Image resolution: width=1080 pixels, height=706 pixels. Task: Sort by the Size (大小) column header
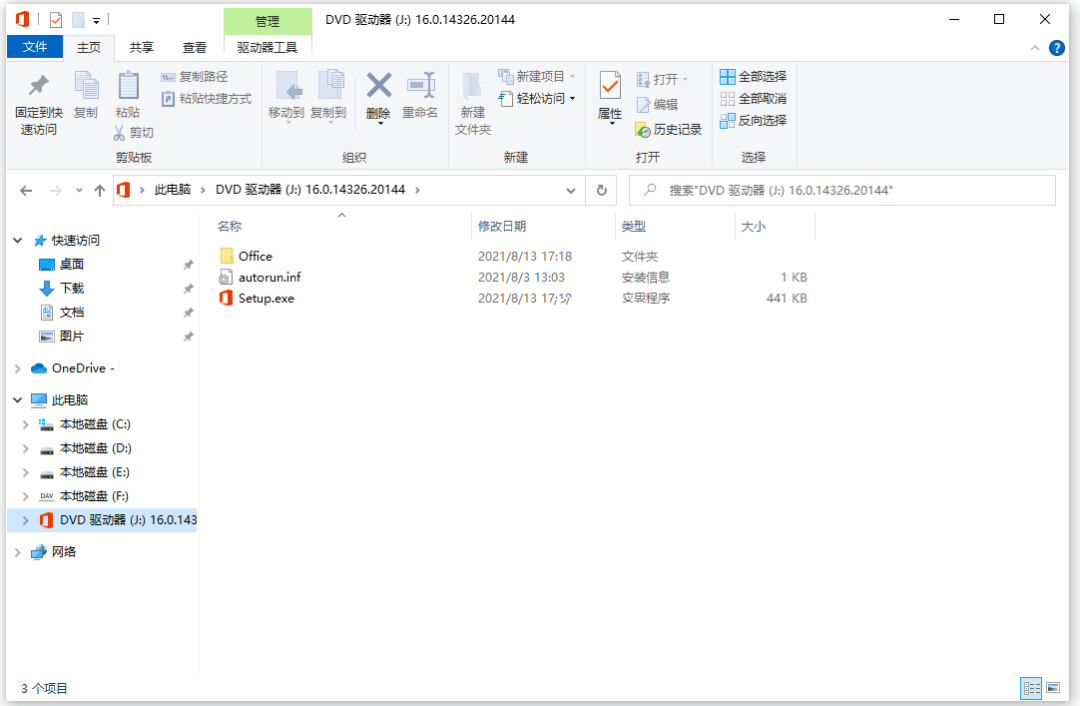[x=754, y=226]
